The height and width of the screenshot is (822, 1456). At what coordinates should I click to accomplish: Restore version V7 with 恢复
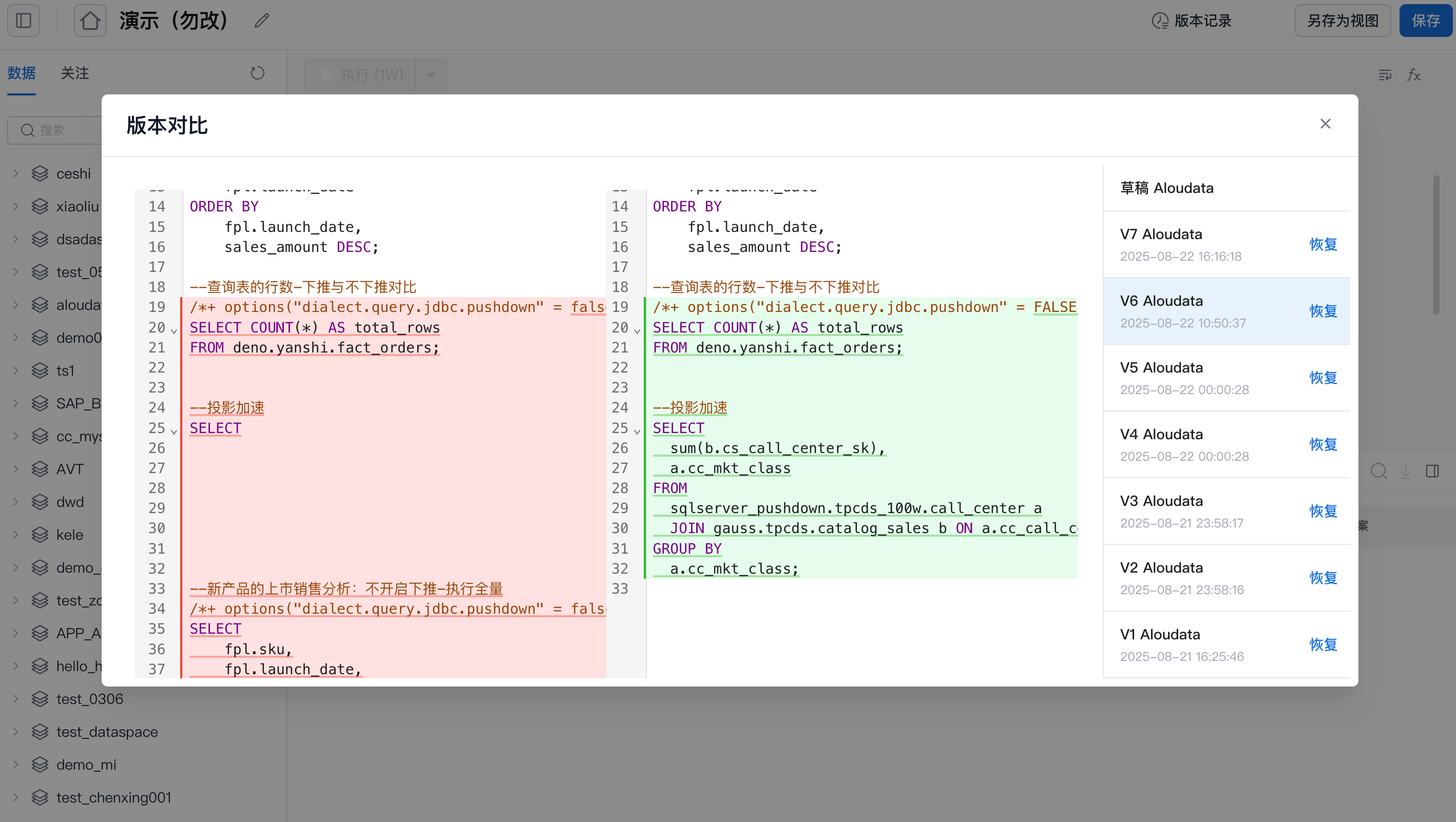click(x=1323, y=244)
